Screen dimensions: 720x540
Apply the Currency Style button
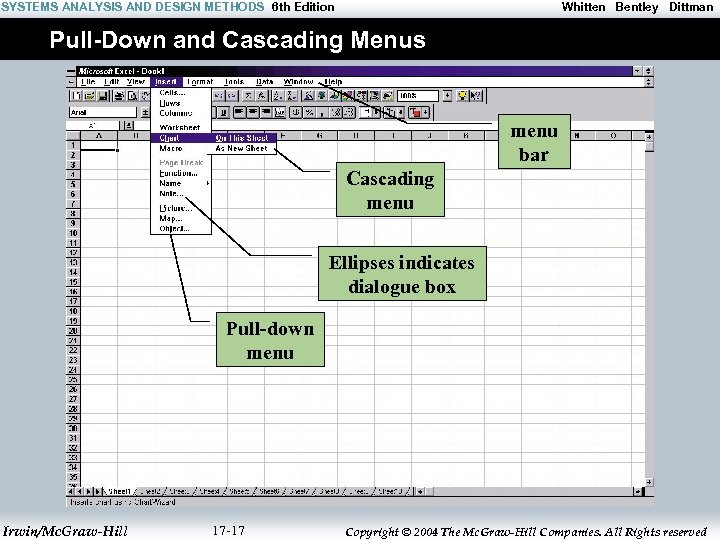[295, 112]
